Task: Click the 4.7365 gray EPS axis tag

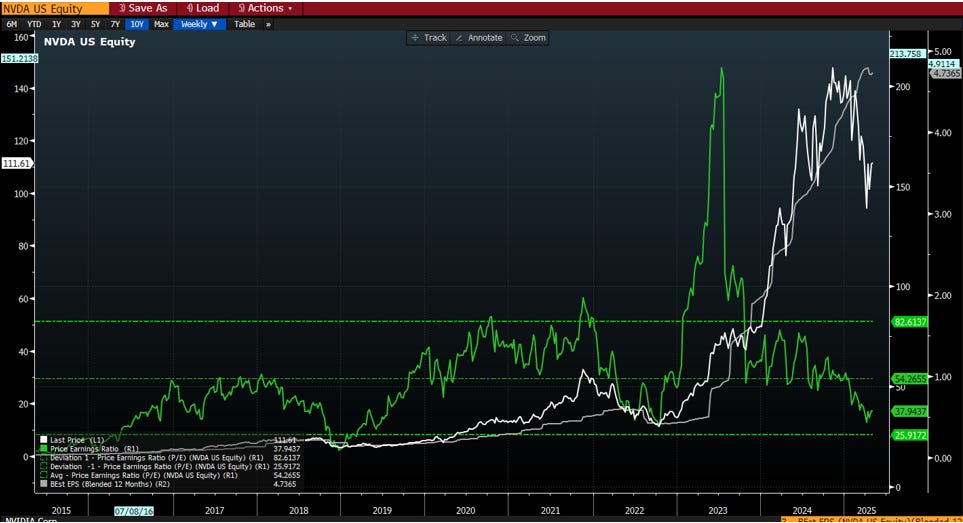Action: coord(946,73)
